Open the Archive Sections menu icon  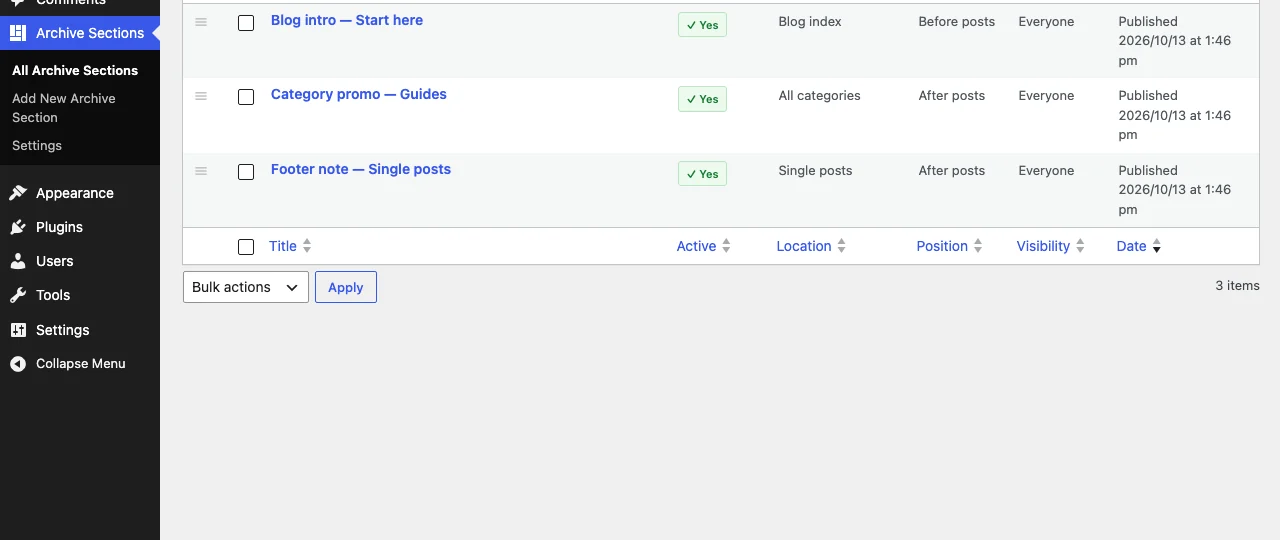tap(18, 33)
